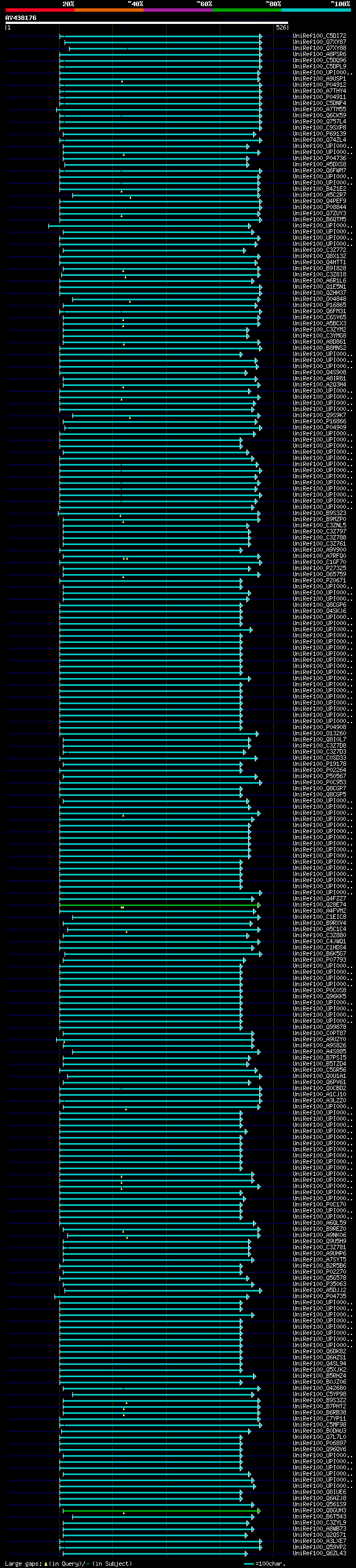Select label UniRef100_B9S3Z3
The height and width of the screenshot is (1568, 356).
point(319,513)
